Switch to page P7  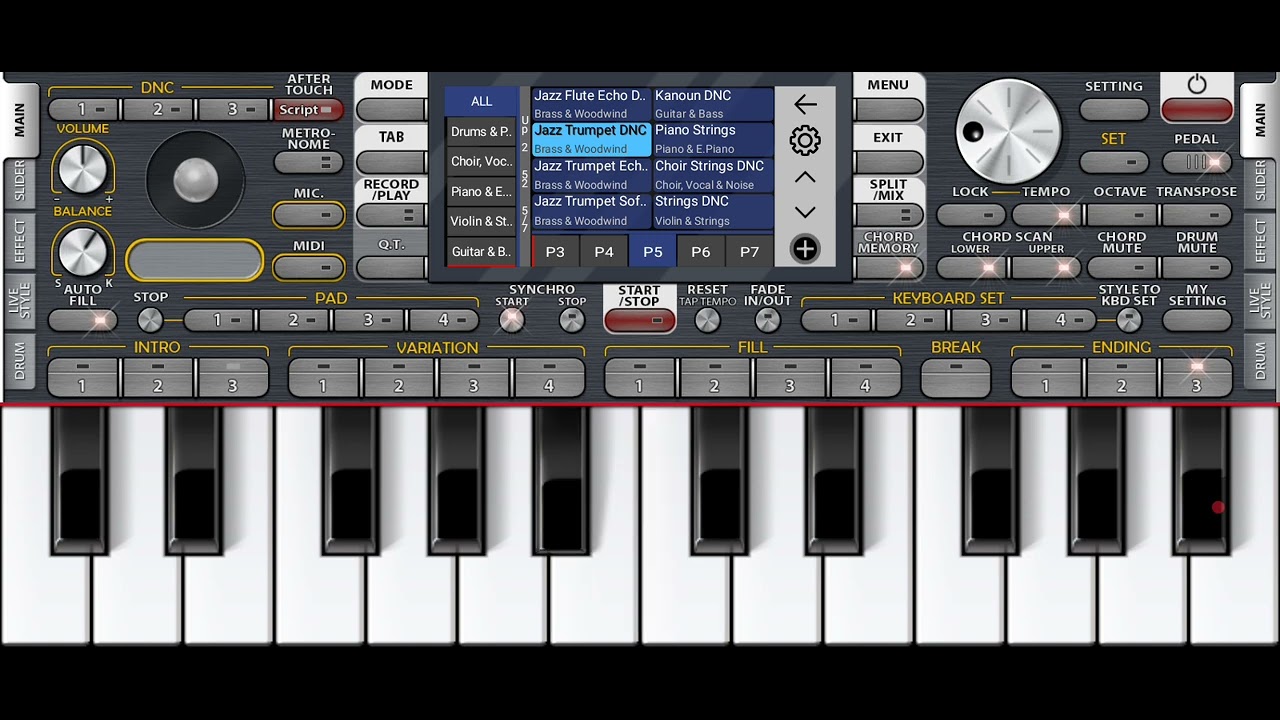(x=750, y=252)
